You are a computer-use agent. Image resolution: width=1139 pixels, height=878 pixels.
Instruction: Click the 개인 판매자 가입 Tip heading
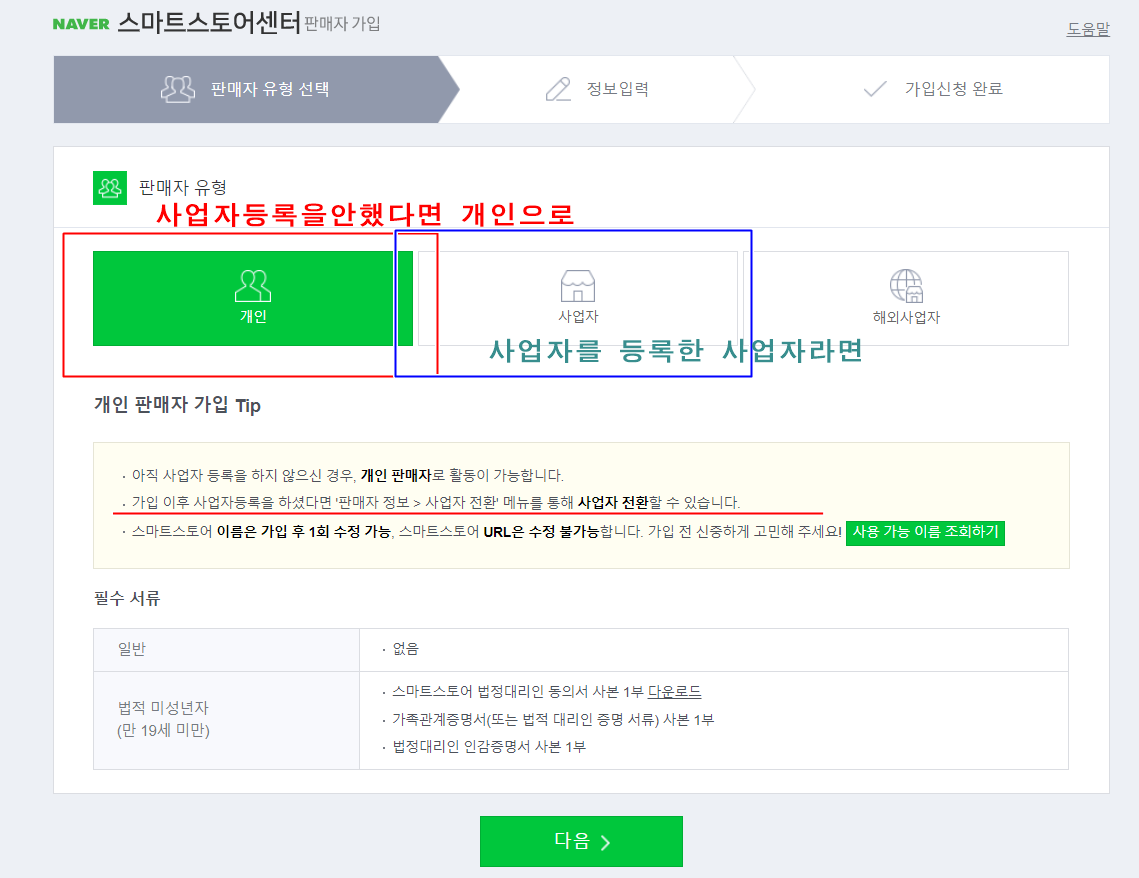177,405
